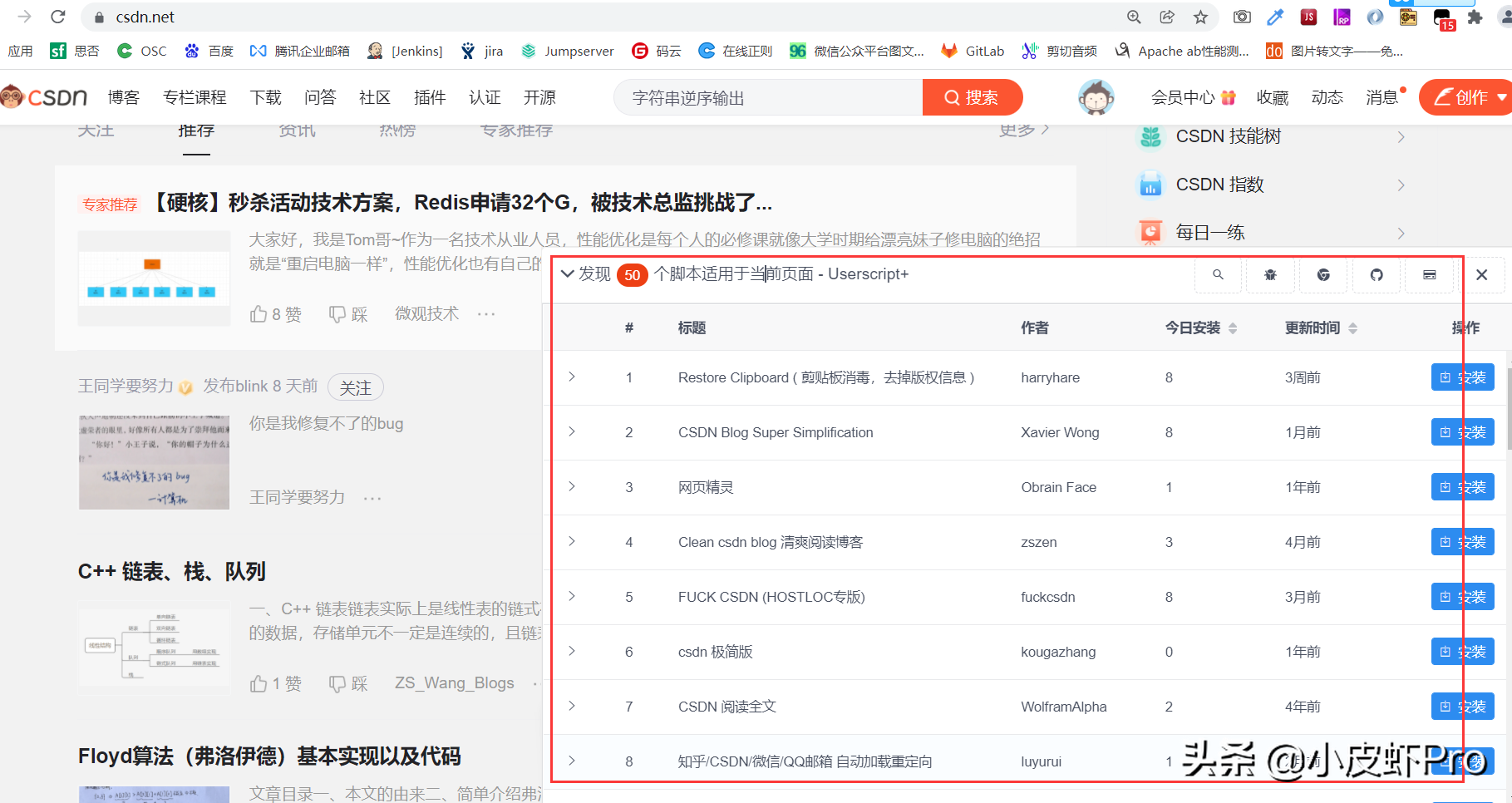
Task: Open the 百度 bookmark
Action: pyautogui.click(x=209, y=51)
